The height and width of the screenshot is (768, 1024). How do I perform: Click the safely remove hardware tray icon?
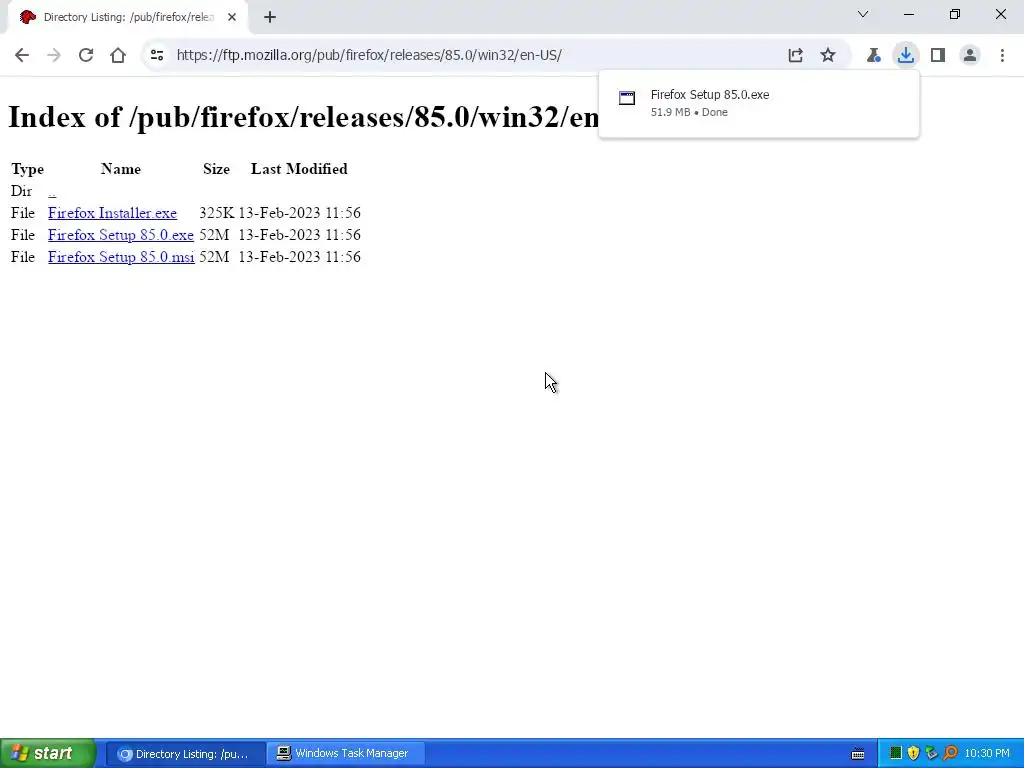click(931, 753)
